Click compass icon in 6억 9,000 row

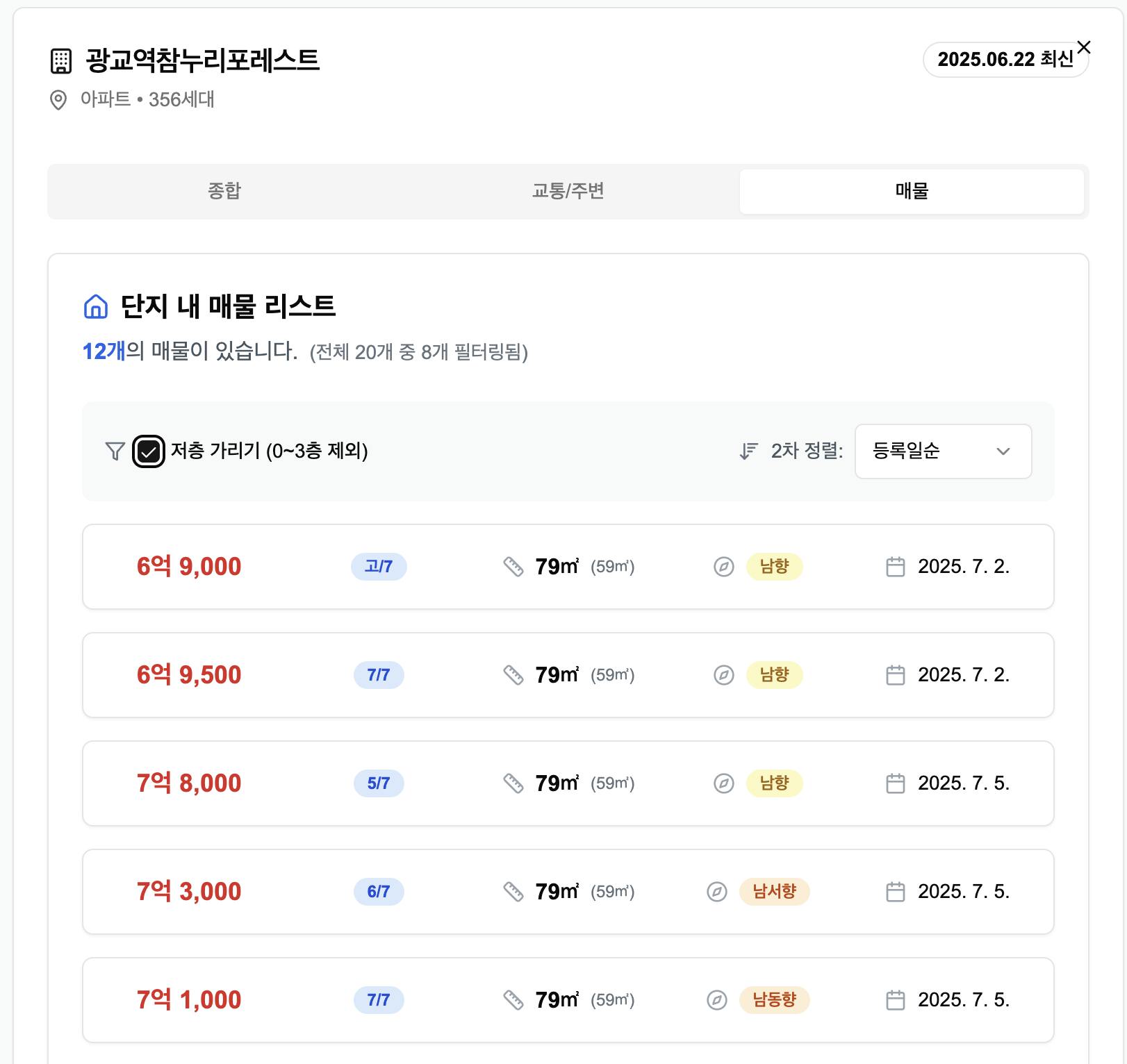pyautogui.click(x=724, y=567)
